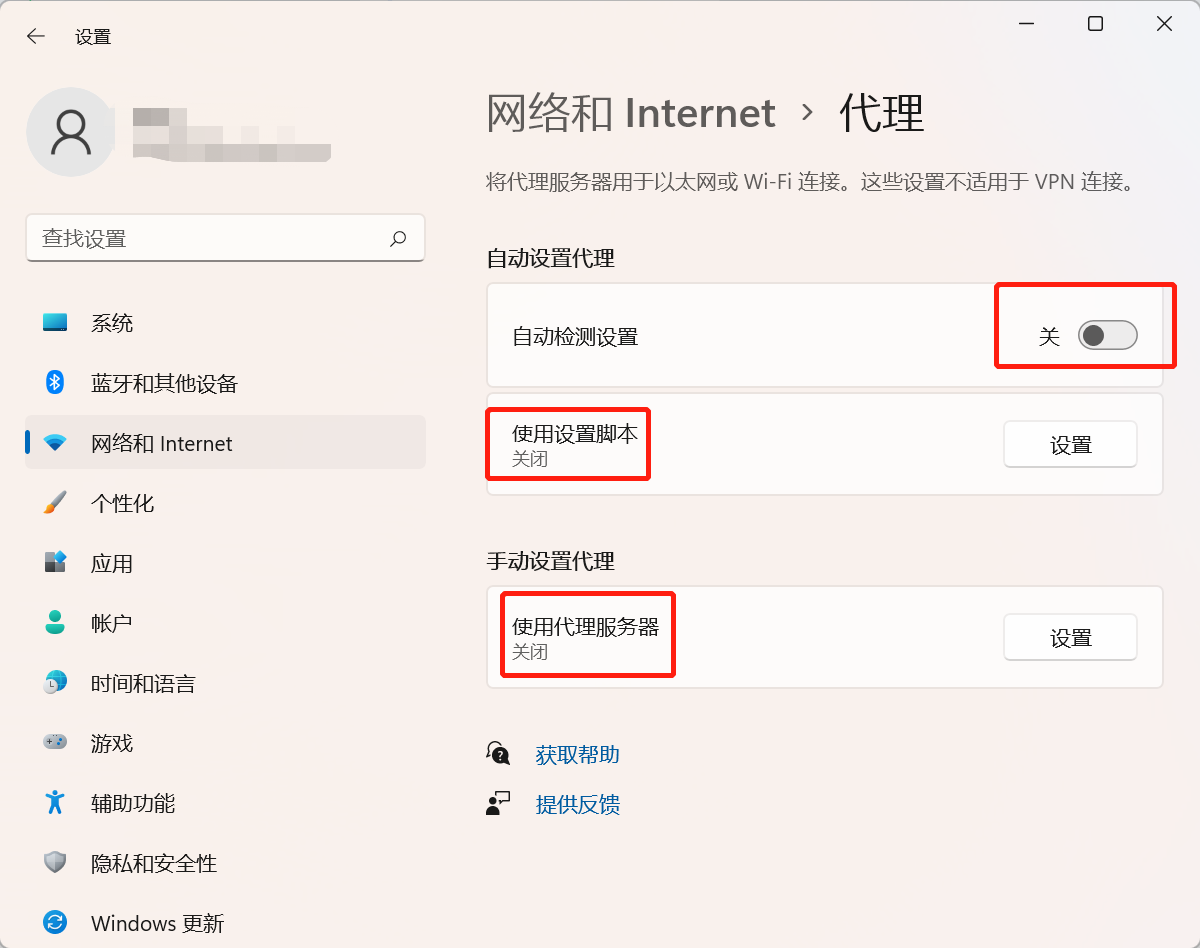Image resolution: width=1200 pixels, height=948 pixels.
Task: Click the 手动设置代理 section heading
Action: pyautogui.click(x=550, y=561)
